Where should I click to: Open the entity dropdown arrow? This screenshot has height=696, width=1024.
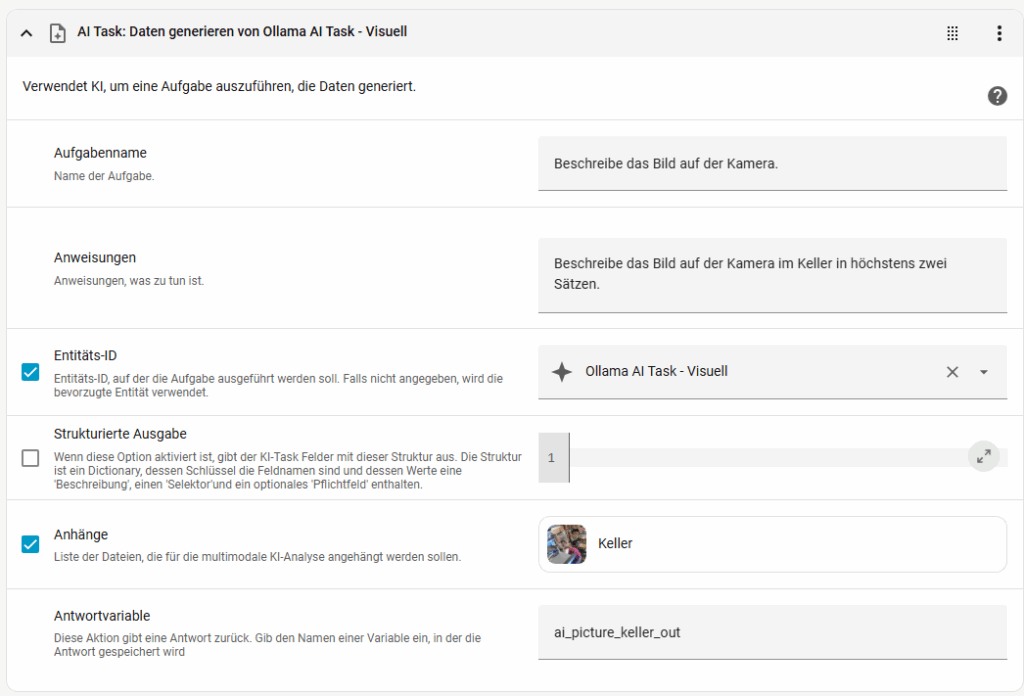(984, 372)
